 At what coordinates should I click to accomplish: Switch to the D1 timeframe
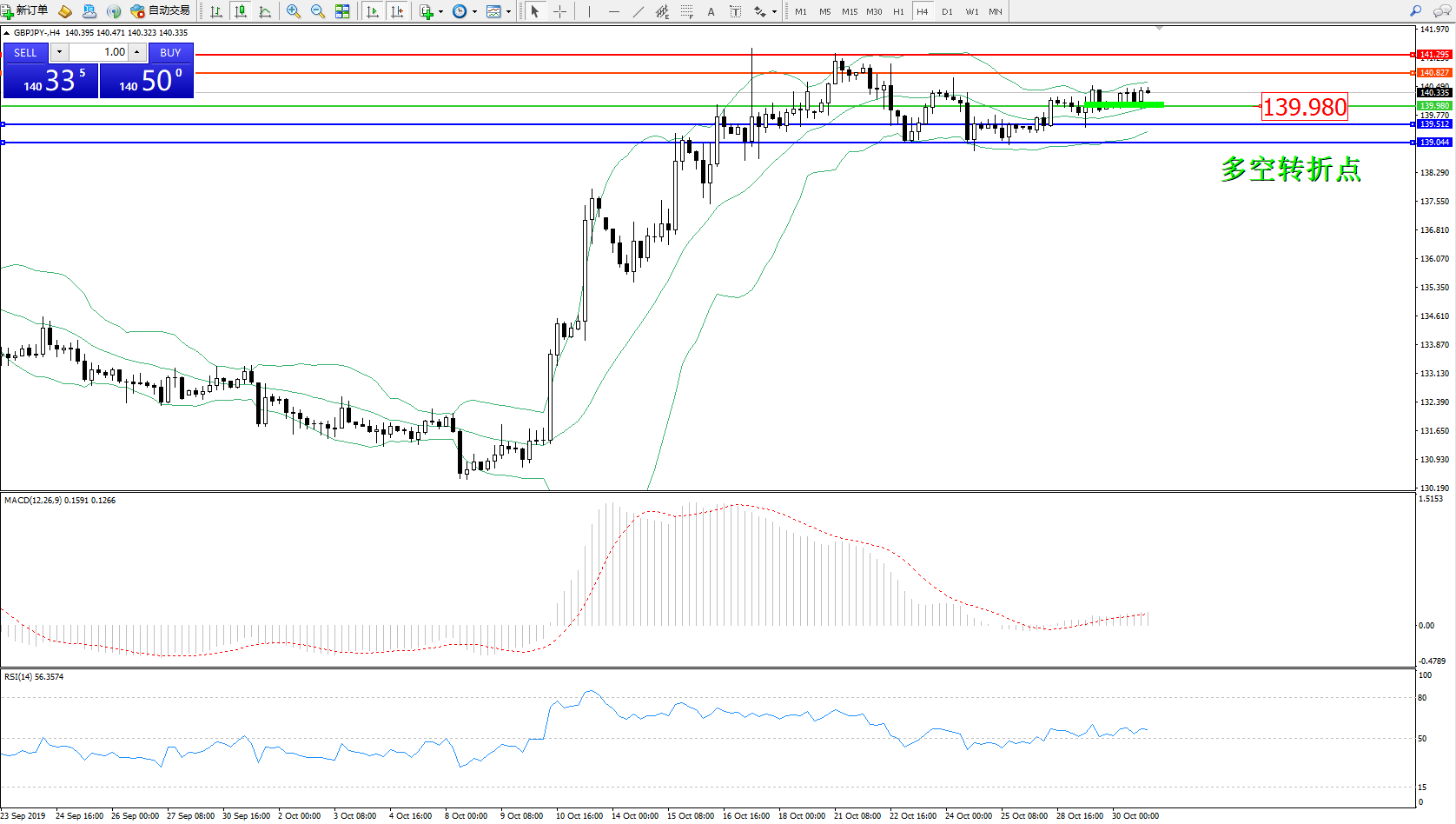click(x=947, y=11)
